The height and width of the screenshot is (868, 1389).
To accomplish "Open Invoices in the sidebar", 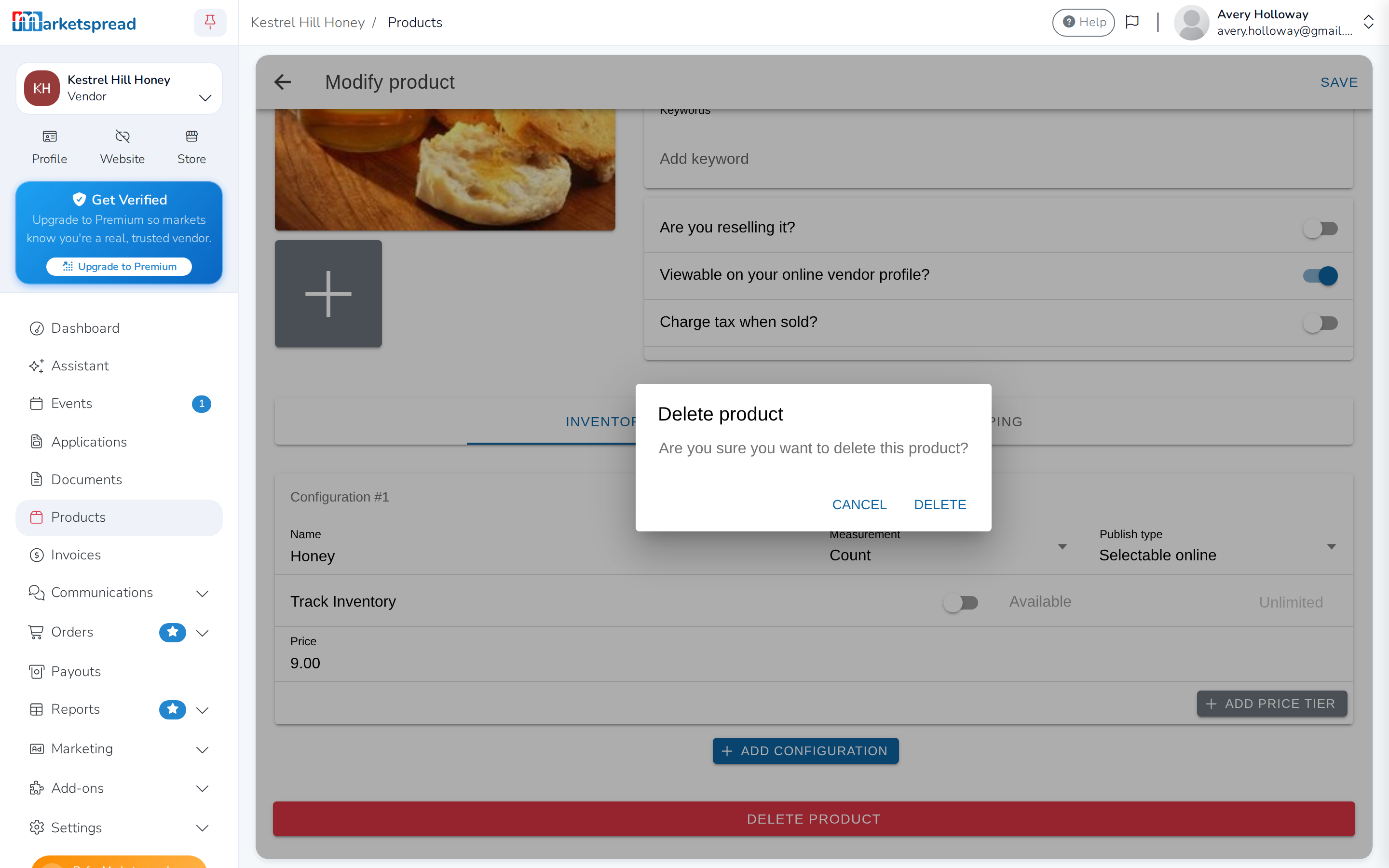I will point(119,555).
